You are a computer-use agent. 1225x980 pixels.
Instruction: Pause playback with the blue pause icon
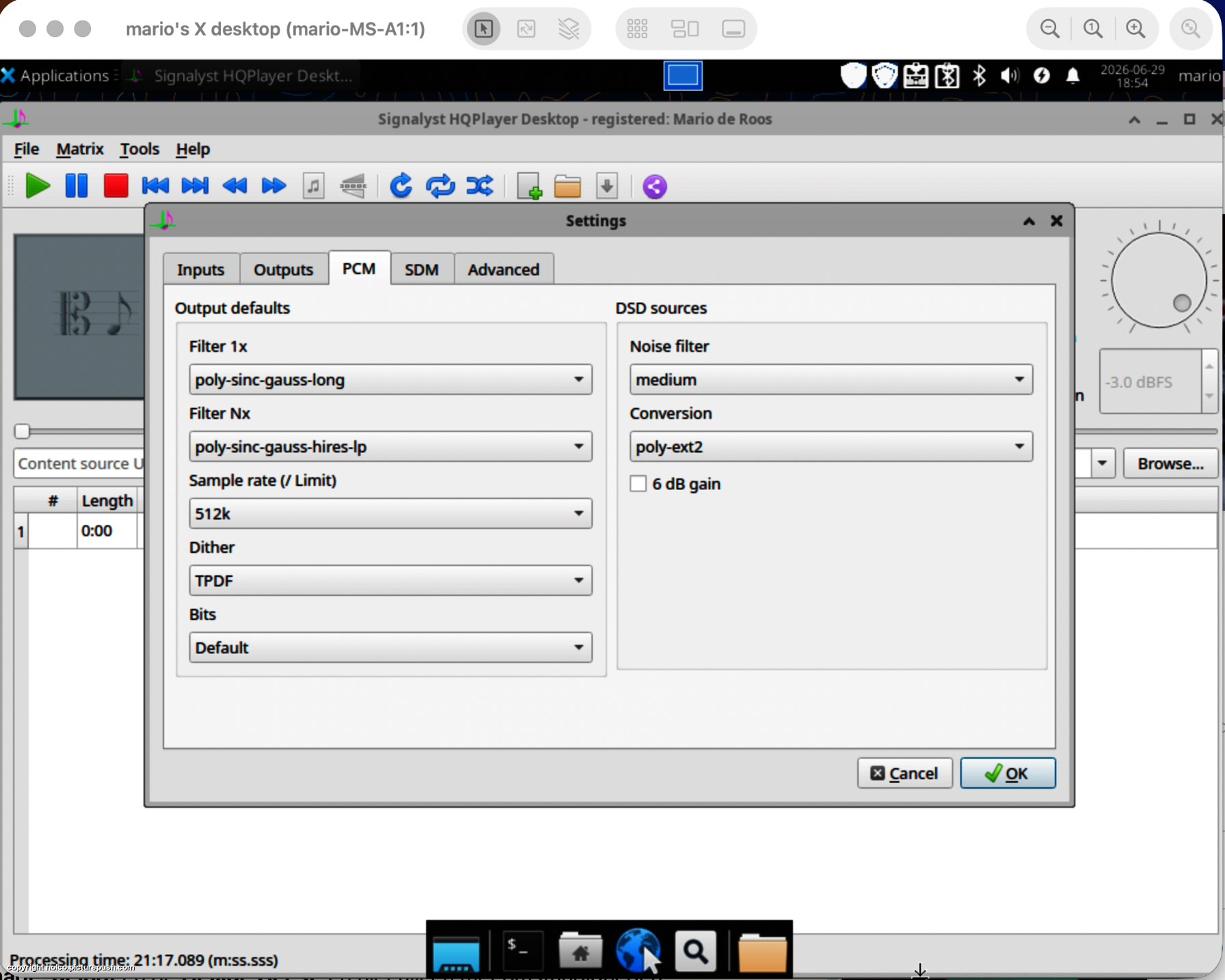pyautogui.click(x=76, y=186)
